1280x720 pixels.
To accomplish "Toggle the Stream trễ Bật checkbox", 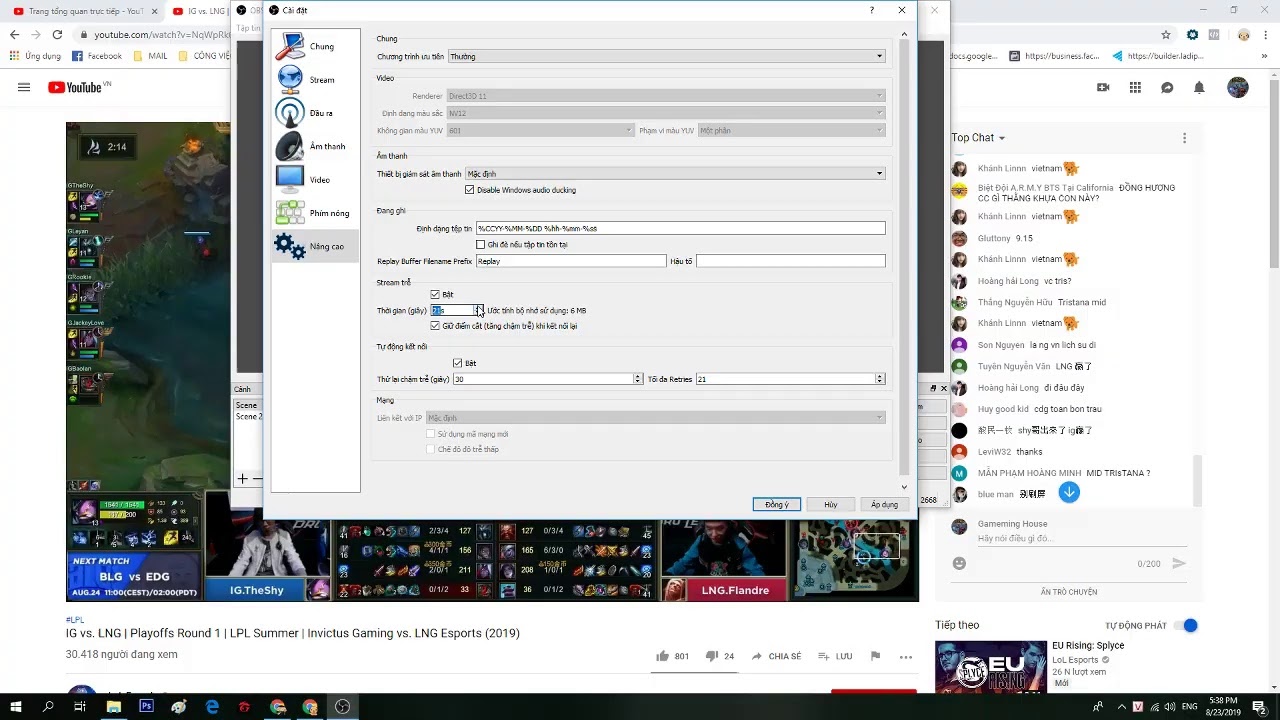I will [x=435, y=294].
